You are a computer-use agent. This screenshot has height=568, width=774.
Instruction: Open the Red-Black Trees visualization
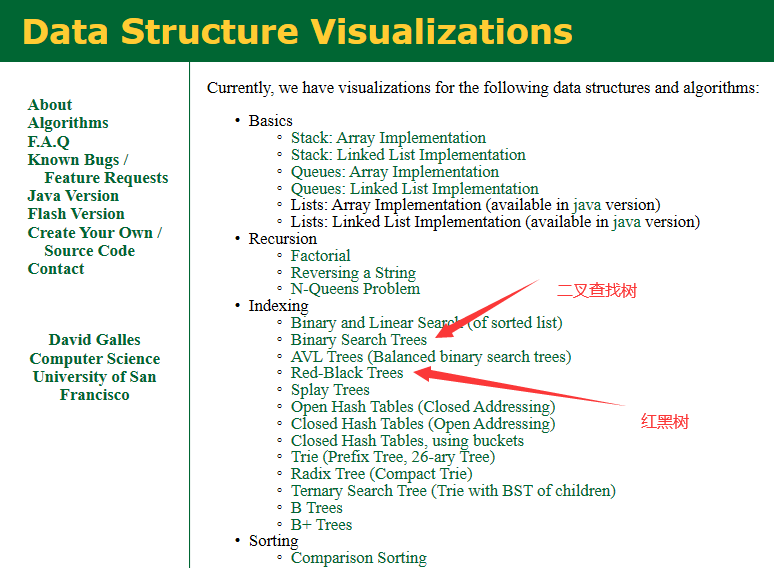pos(347,373)
